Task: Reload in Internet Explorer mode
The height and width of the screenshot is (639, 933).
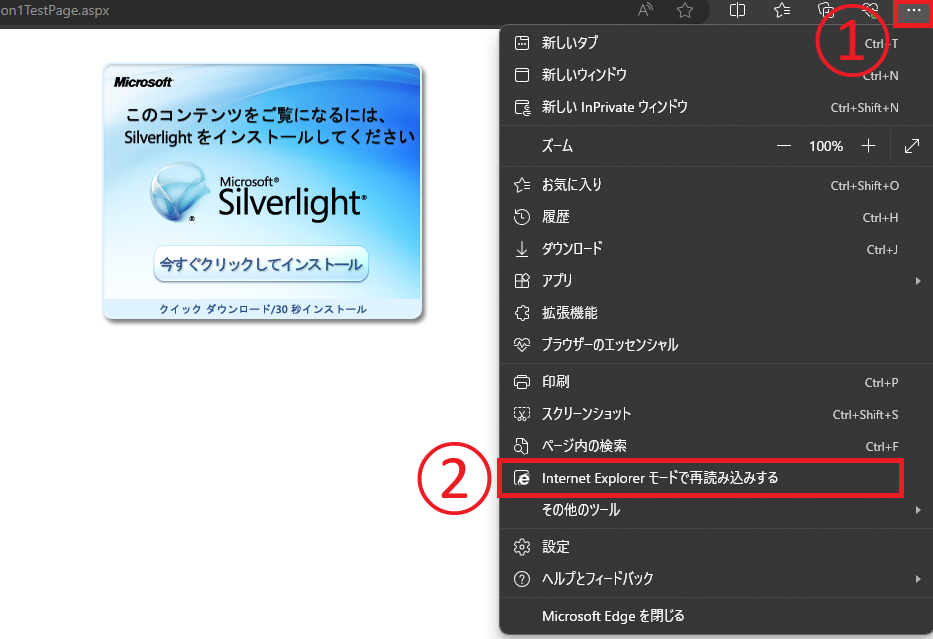Action: pyautogui.click(x=660, y=478)
